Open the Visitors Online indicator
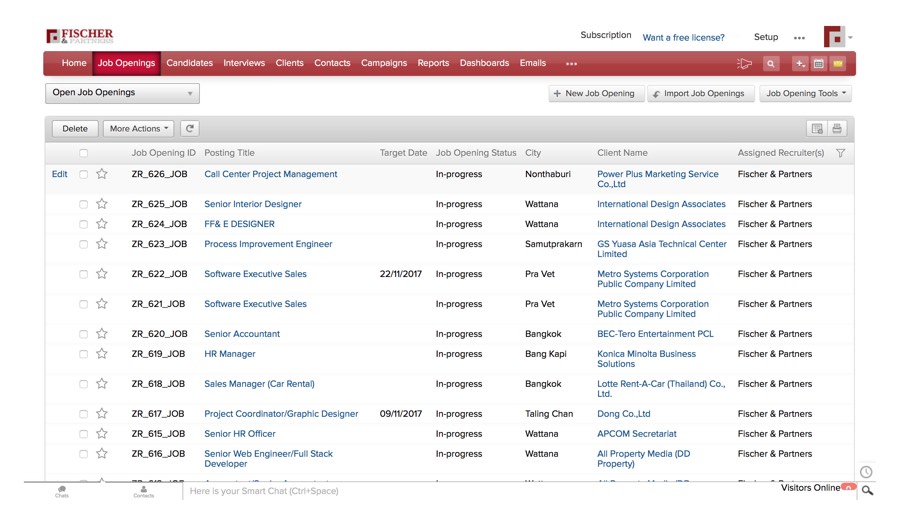Viewport: 900px width, 524px height. point(818,487)
